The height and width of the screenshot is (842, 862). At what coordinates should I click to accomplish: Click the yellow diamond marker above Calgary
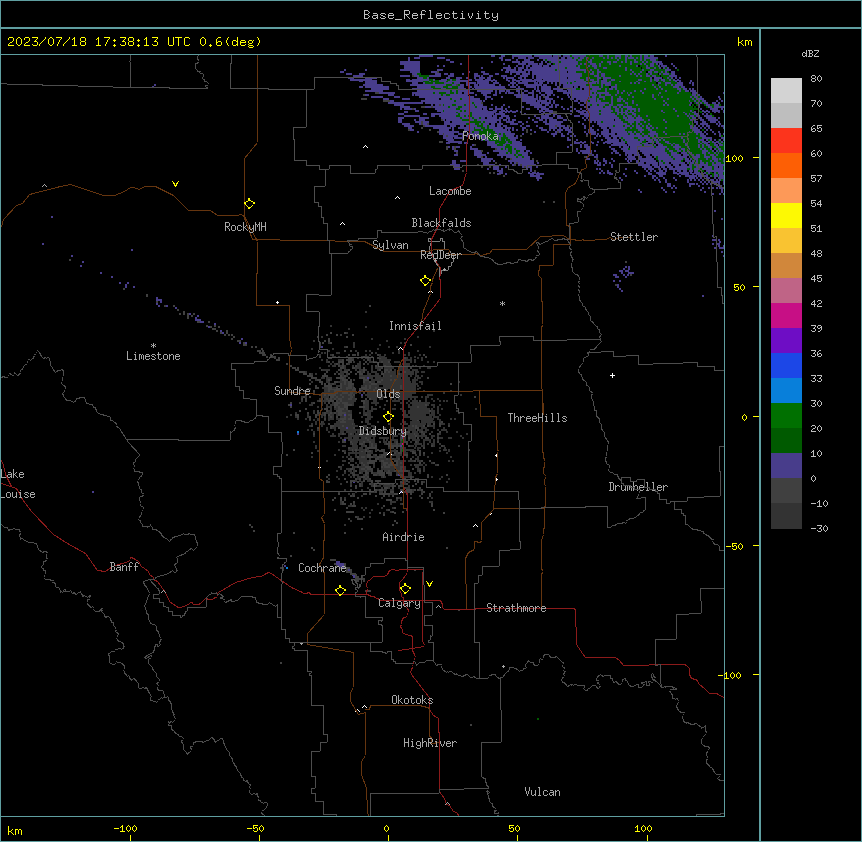tap(405, 588)
